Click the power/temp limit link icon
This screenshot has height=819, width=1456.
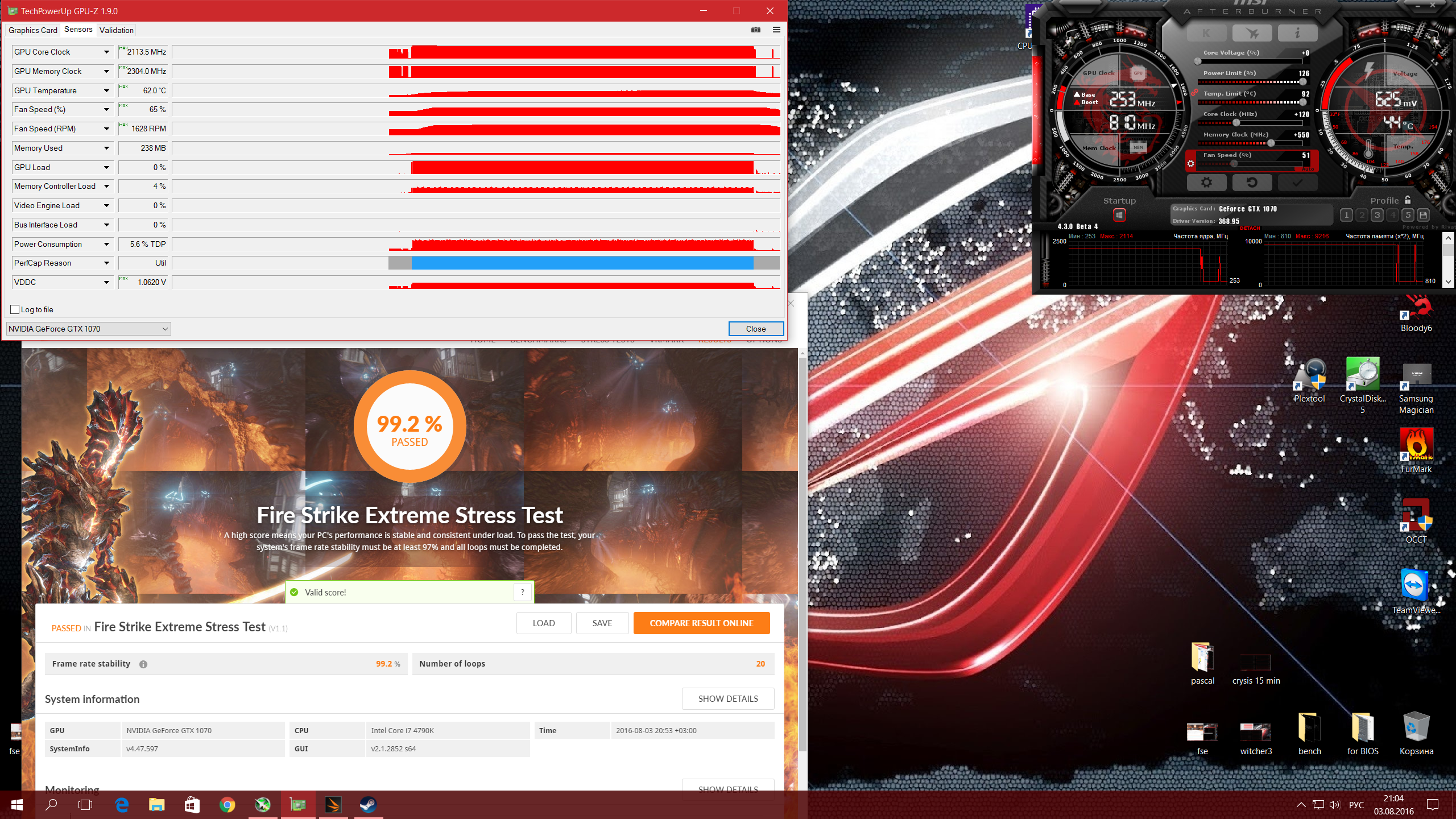click(1194, 93)
